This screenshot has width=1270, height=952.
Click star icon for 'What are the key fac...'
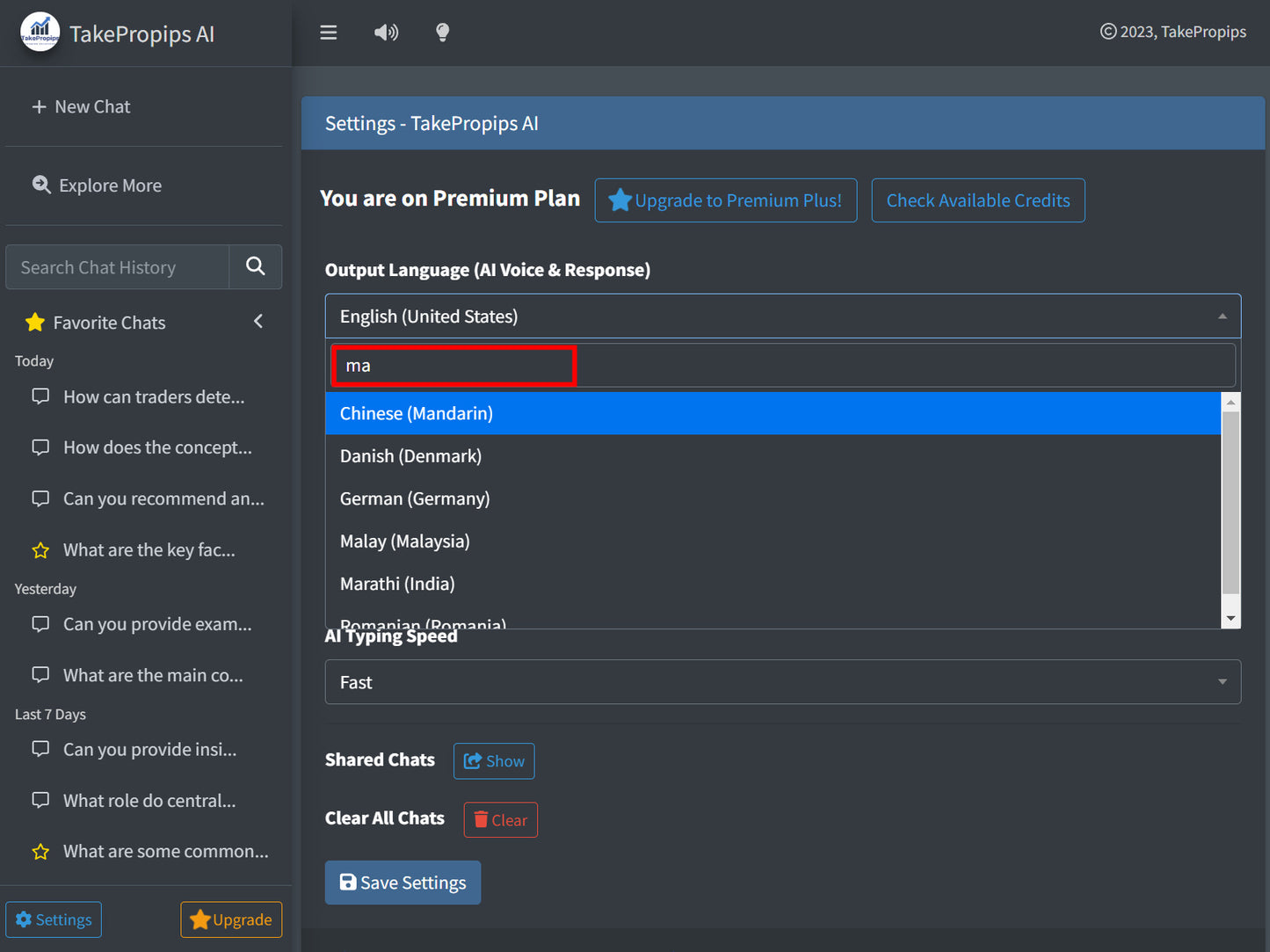(x=40, y=550)
